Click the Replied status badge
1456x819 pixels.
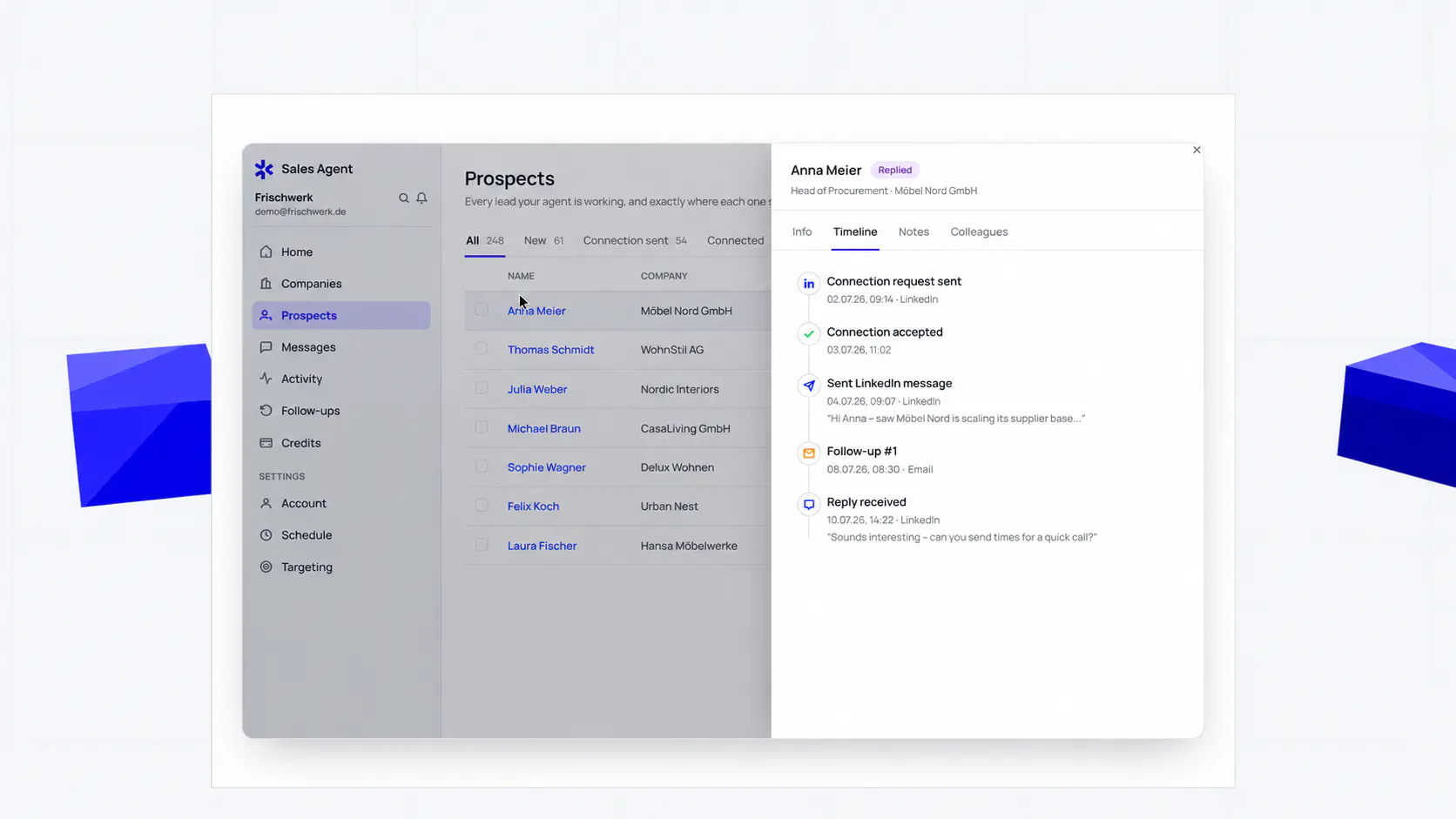coord(894,170)
